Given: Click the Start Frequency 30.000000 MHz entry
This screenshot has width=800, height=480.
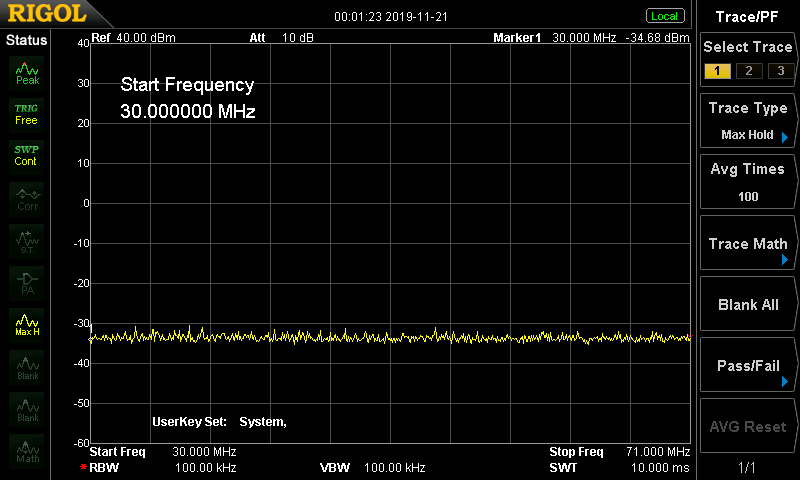Looking at the screenshot, I should pos(188,99).
